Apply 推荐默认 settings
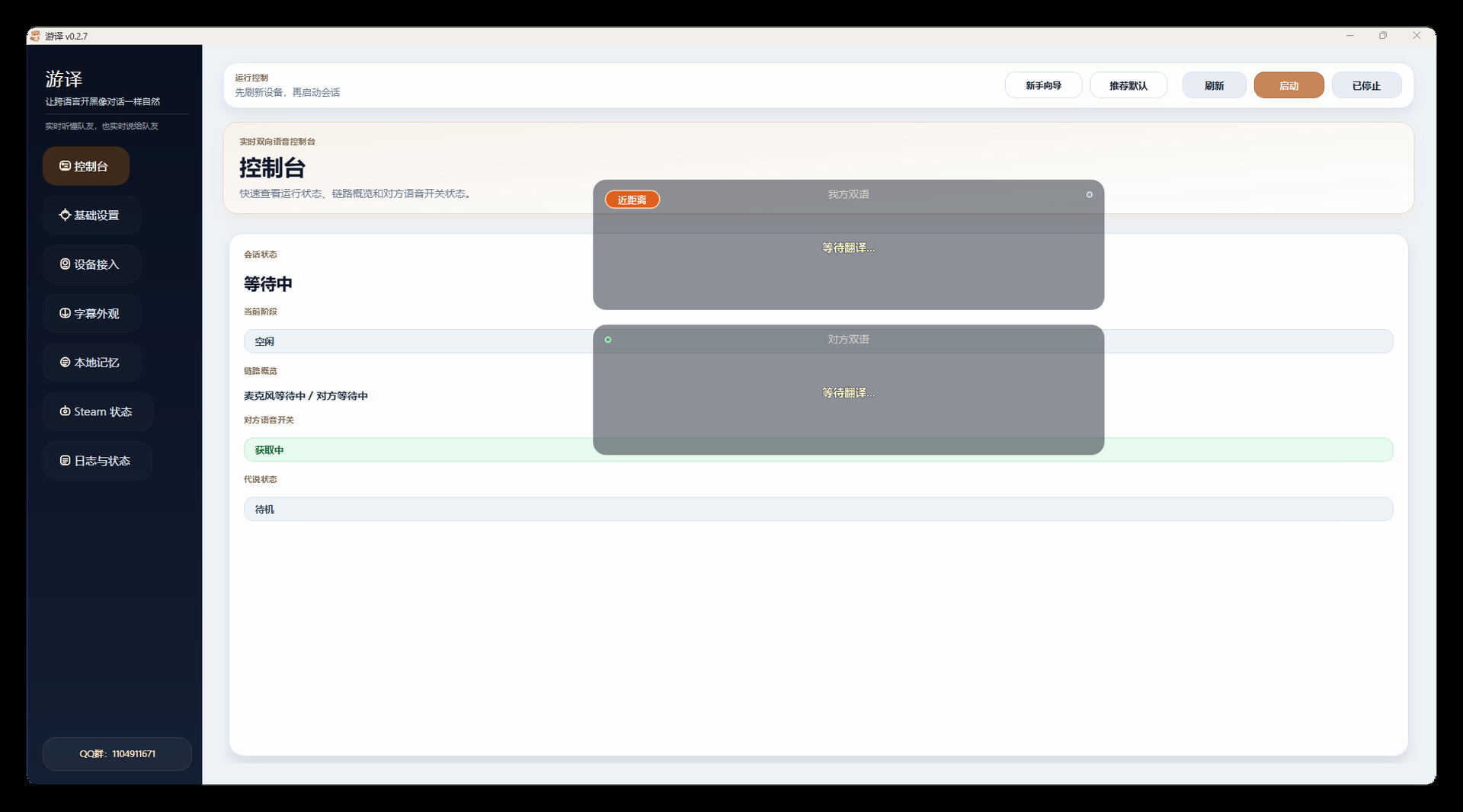The image size is (1463, 812). point(1128,85)
